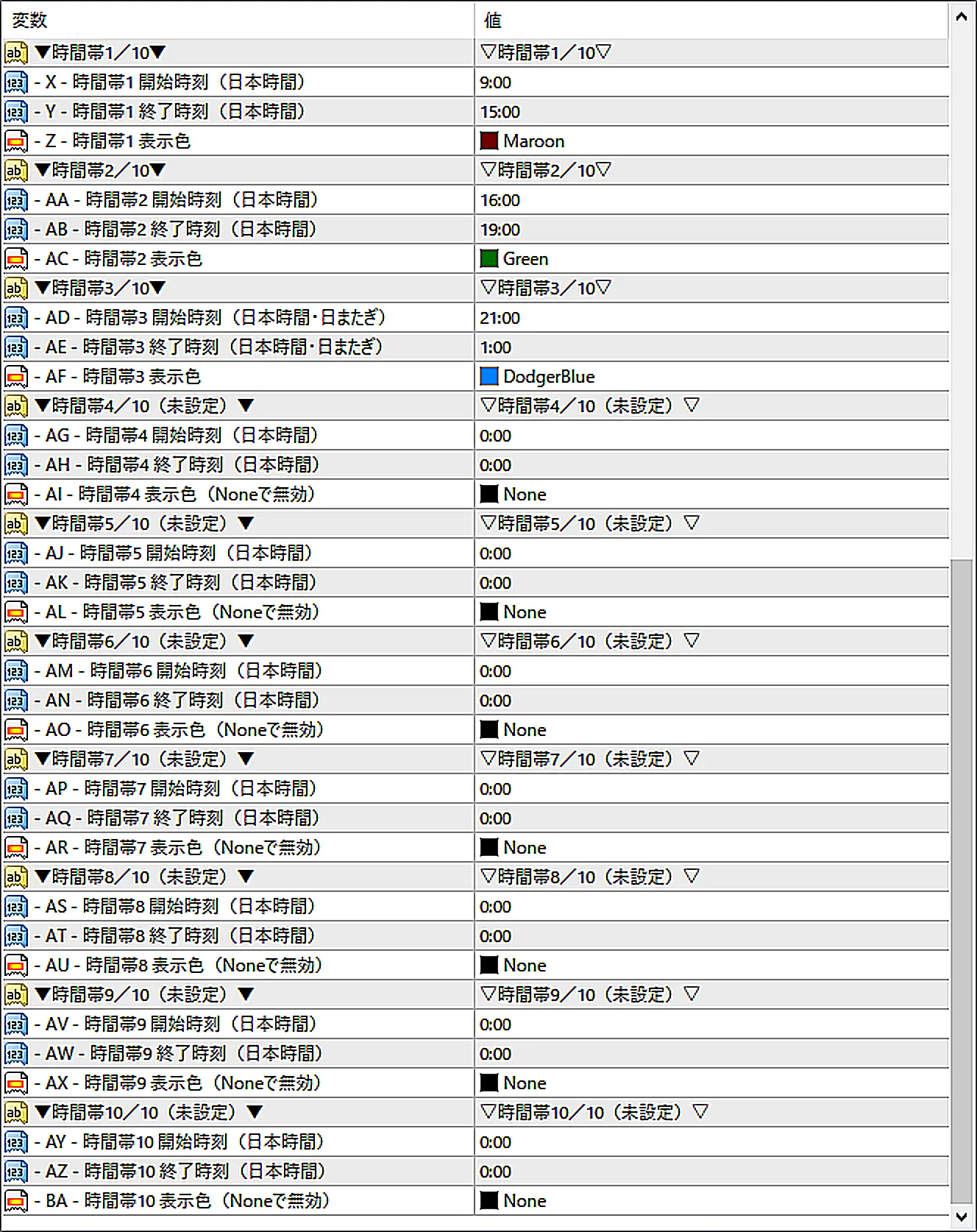977x1232 pixels.
Task: Click the string icon beside ▼時間帯2/10▼
Action: (x=16, y=171)
